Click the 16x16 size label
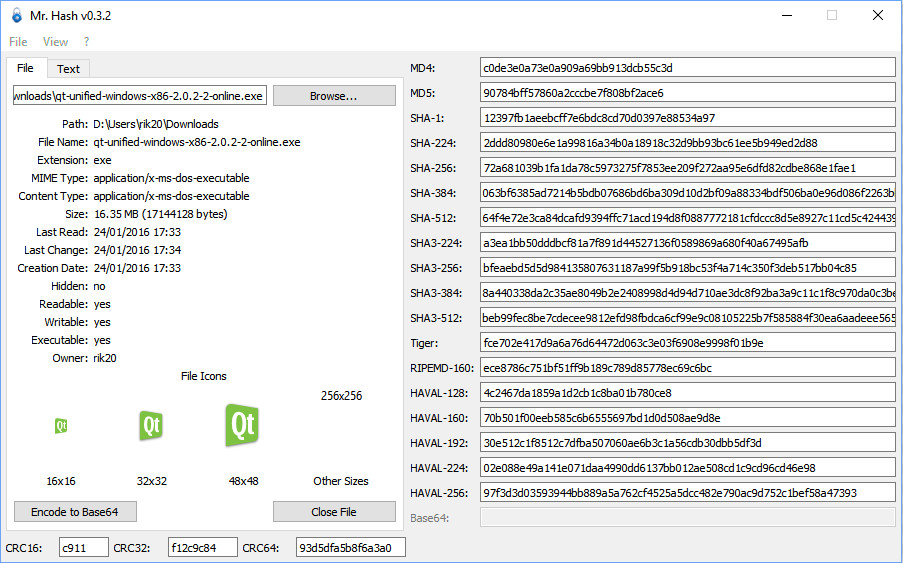 (61, 481)
